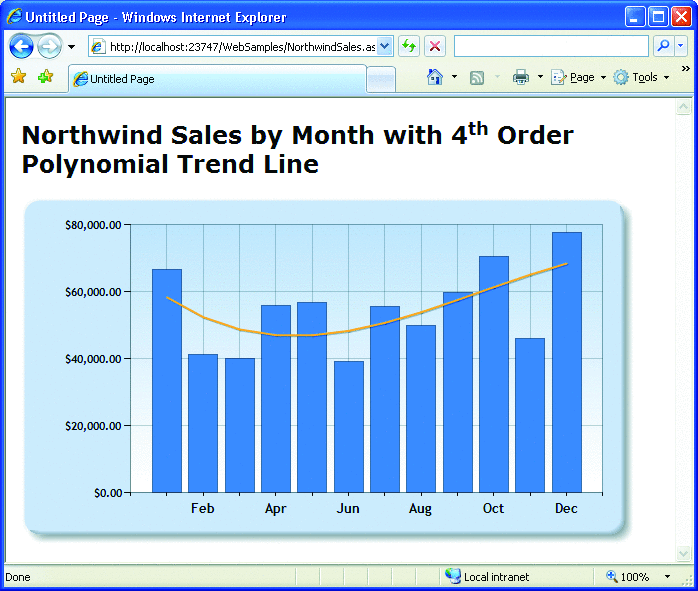698x591 pixels.
Task: Select the Untitled Page tab
Action: [x=217, y=79]
